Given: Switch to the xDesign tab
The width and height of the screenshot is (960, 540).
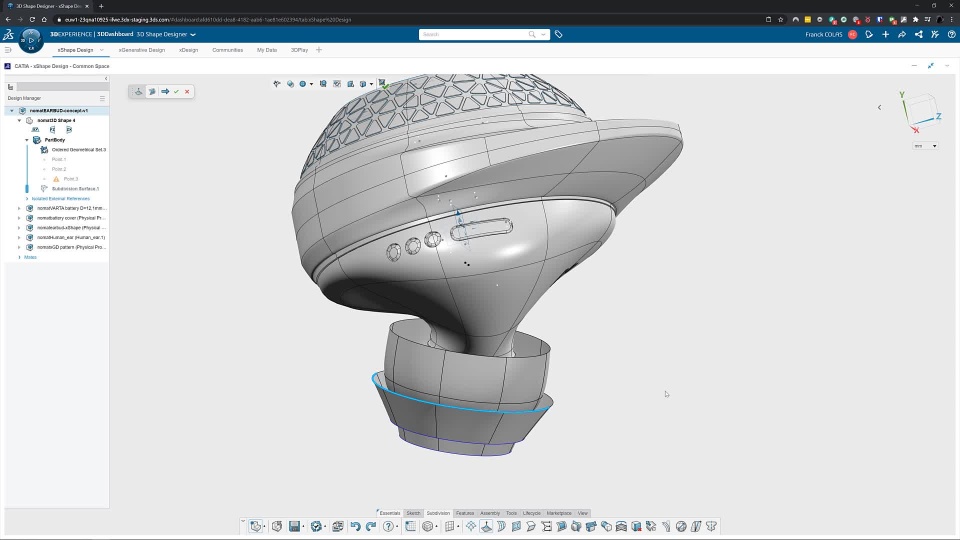Looking at the screenshot, I should tap(189, 50).
